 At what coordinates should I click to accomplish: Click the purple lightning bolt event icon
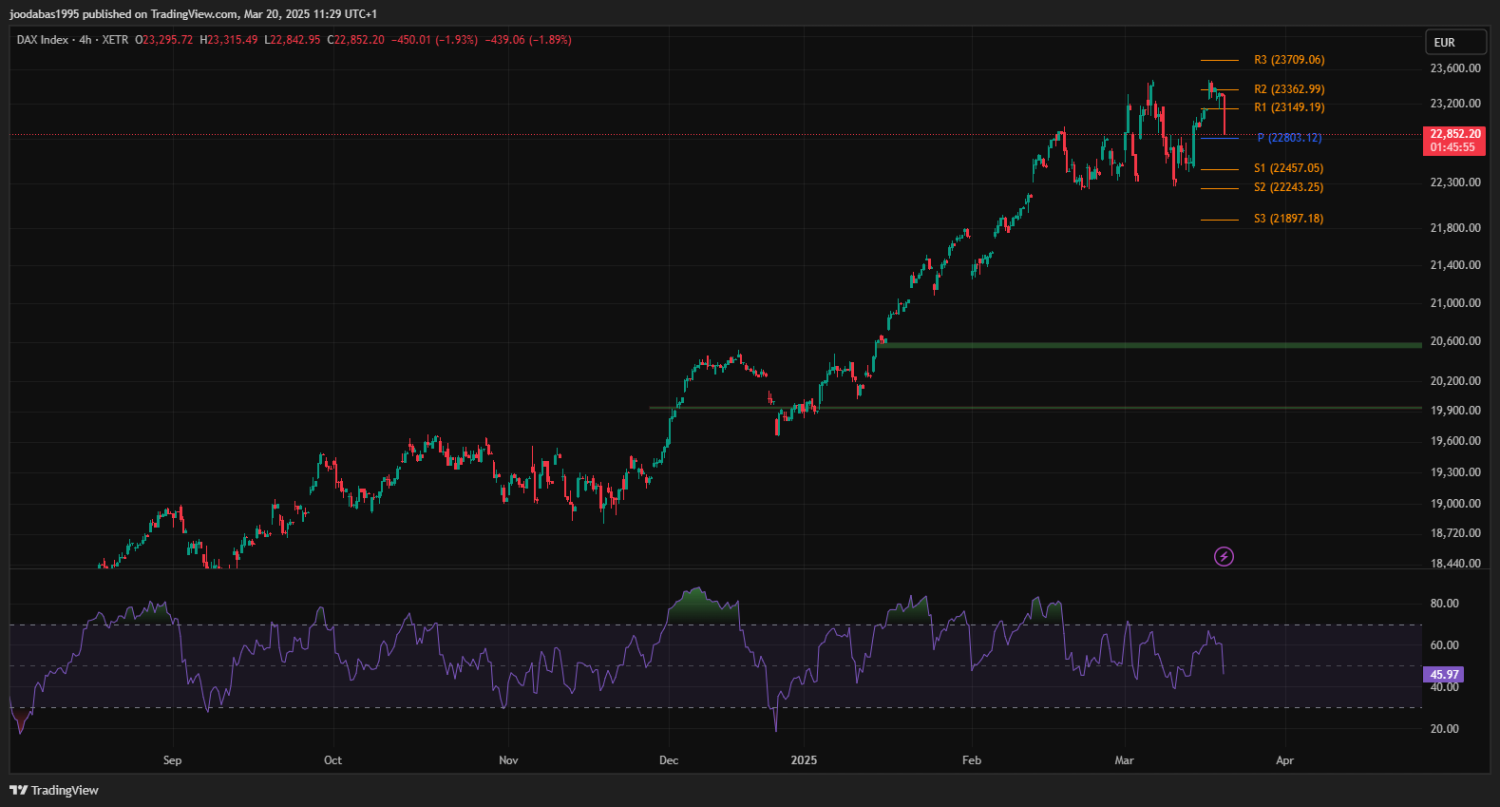pos(1224,556)
